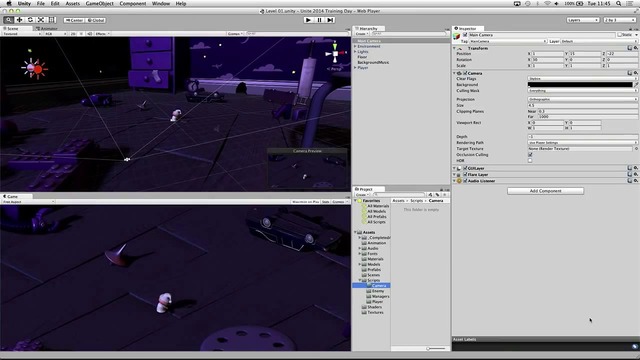
Task: Open Transform component gear menu
Action: click(x=636, y=48)
